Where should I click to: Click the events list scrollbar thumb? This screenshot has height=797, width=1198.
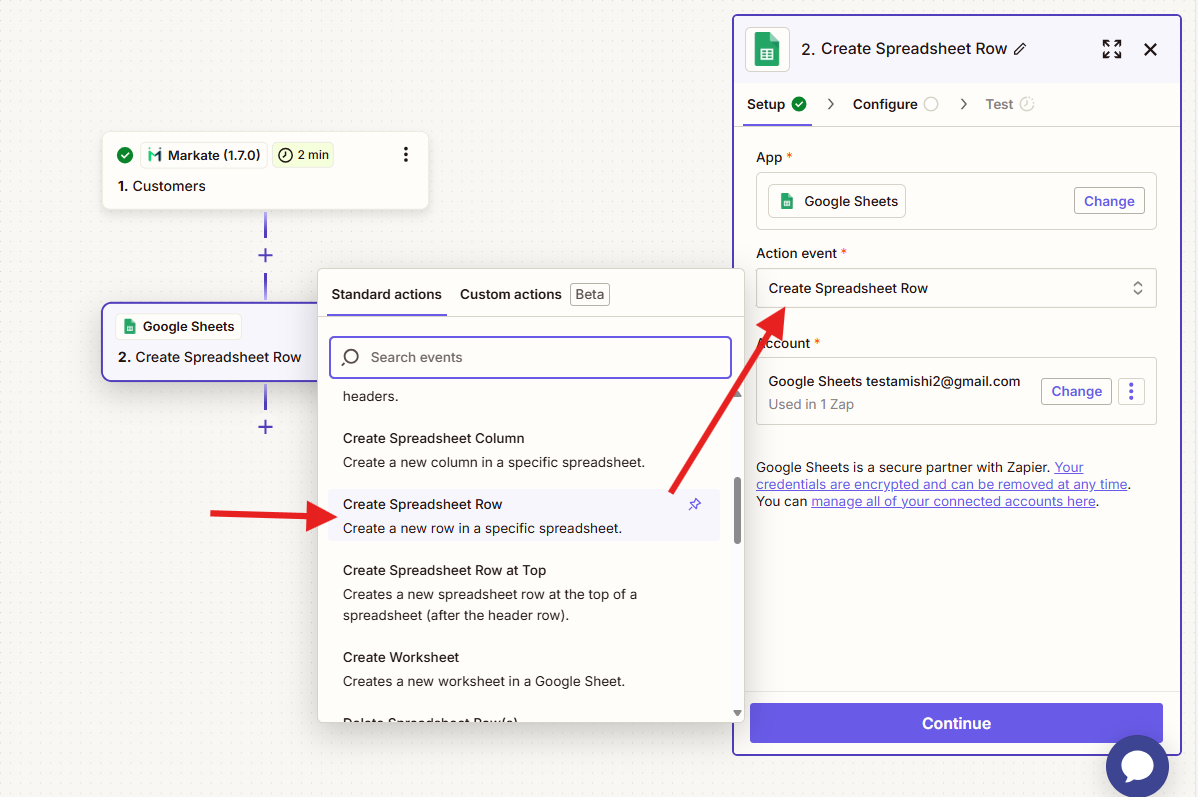click(737, 510)
